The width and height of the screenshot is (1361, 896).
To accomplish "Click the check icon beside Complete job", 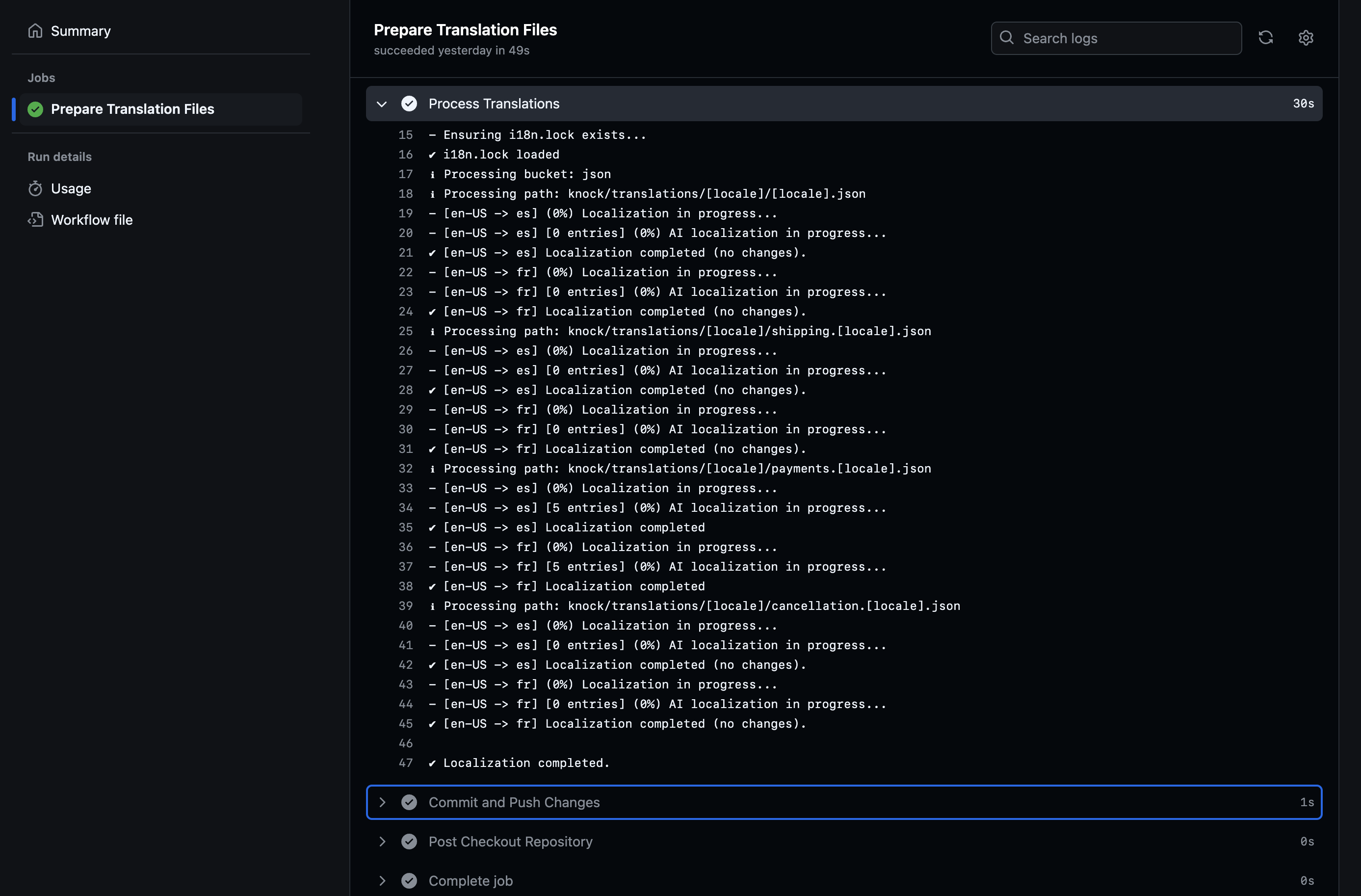I will pos(410,881).
